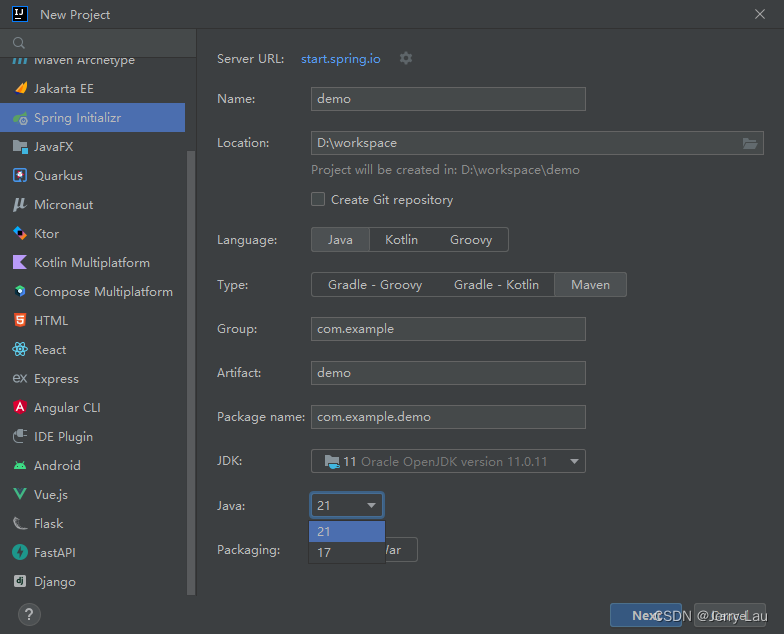Image resolution: width=784 pixels, height=634 pixels.
Task: Click the Express ex icon
Action: 20,378
